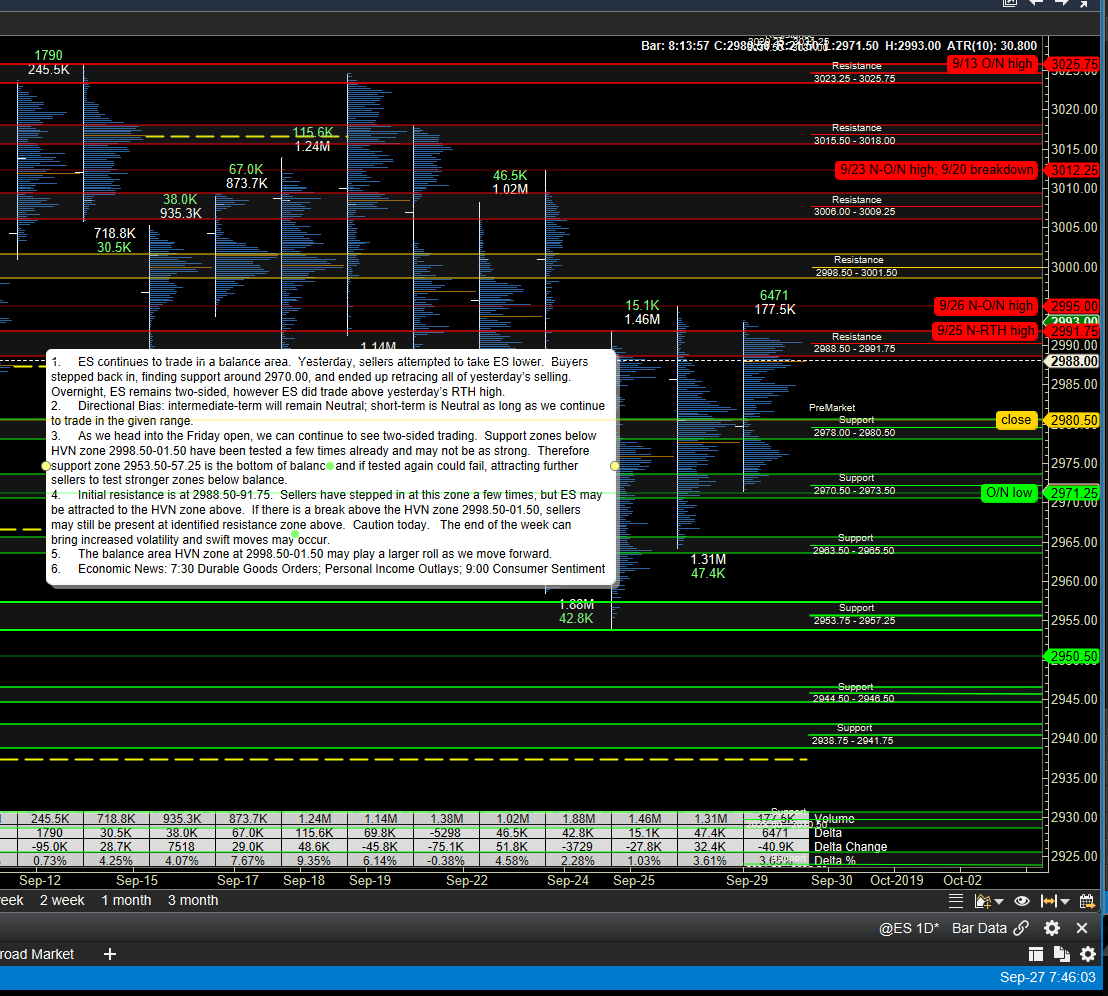This screenshot has width=1108, height=996.
Task: Expand the bar spacing dropdown arrow
Action: (1065, 901)
